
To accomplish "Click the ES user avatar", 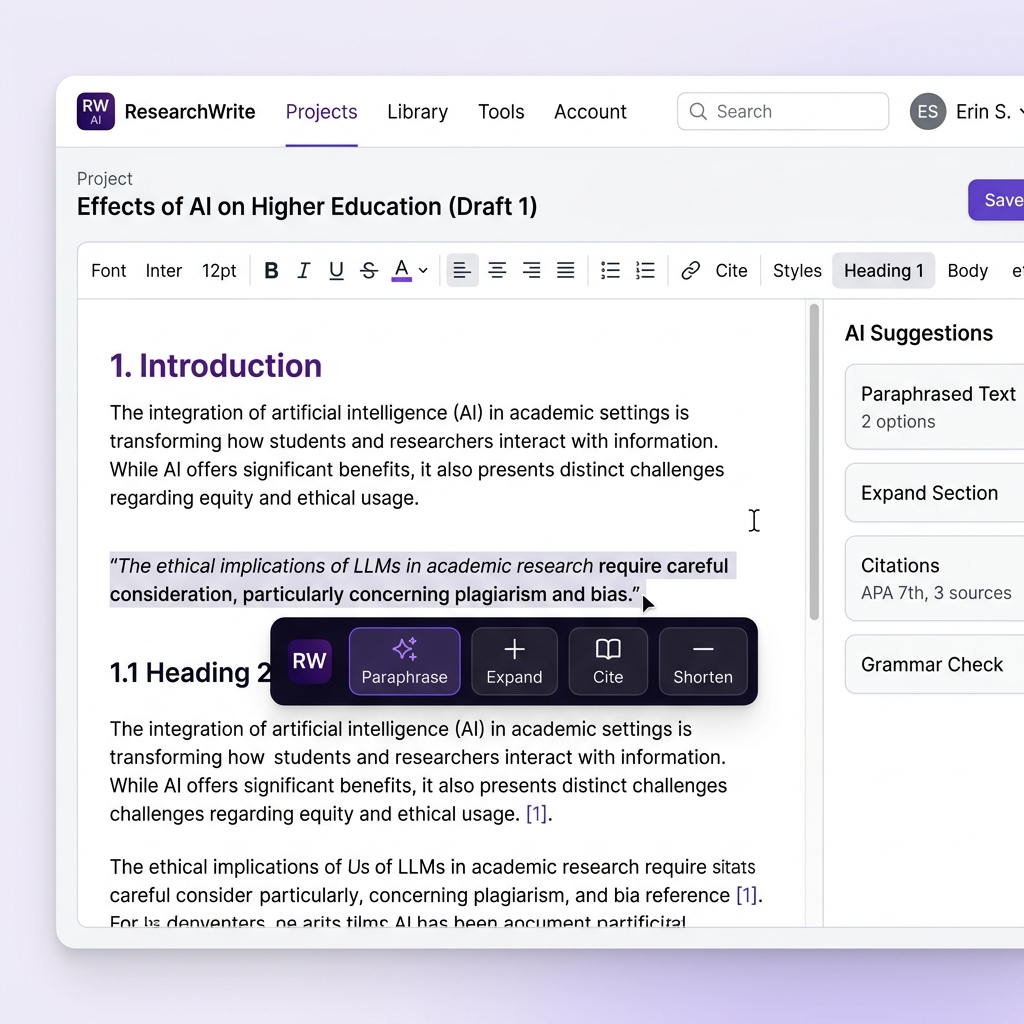I will [927, 112].
